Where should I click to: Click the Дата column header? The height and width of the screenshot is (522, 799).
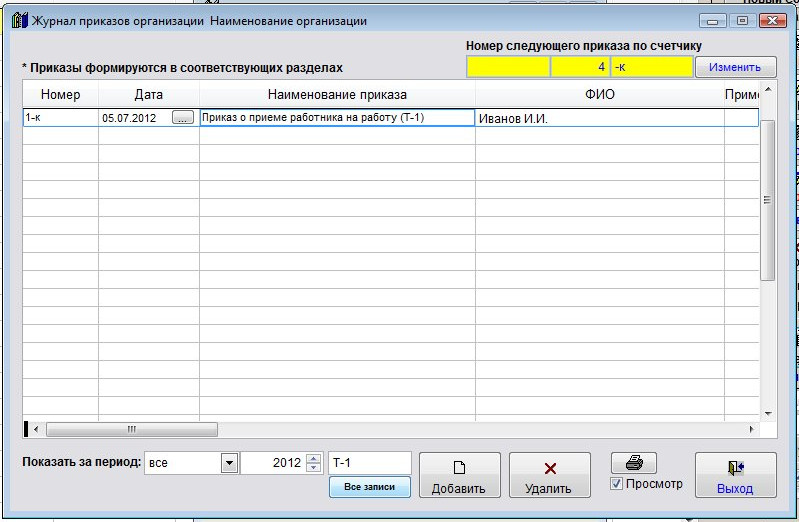[148, 94]
